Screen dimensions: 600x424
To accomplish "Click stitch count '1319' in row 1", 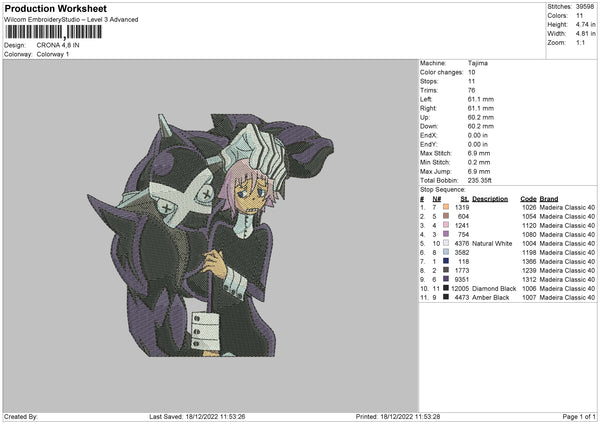I will [x=462, y=207].
